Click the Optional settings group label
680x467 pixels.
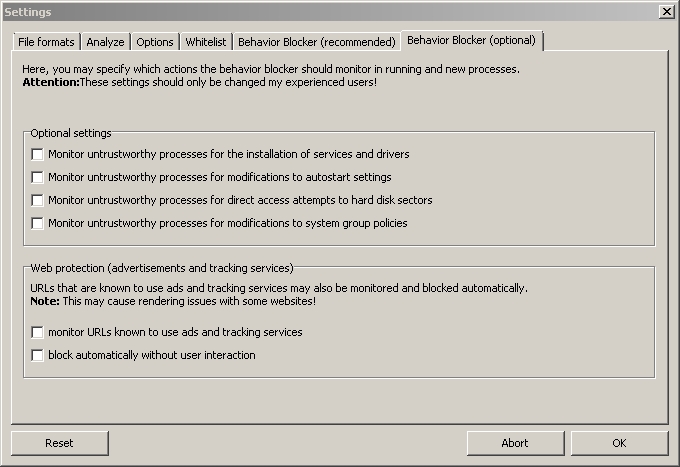[x=71, y=133]
